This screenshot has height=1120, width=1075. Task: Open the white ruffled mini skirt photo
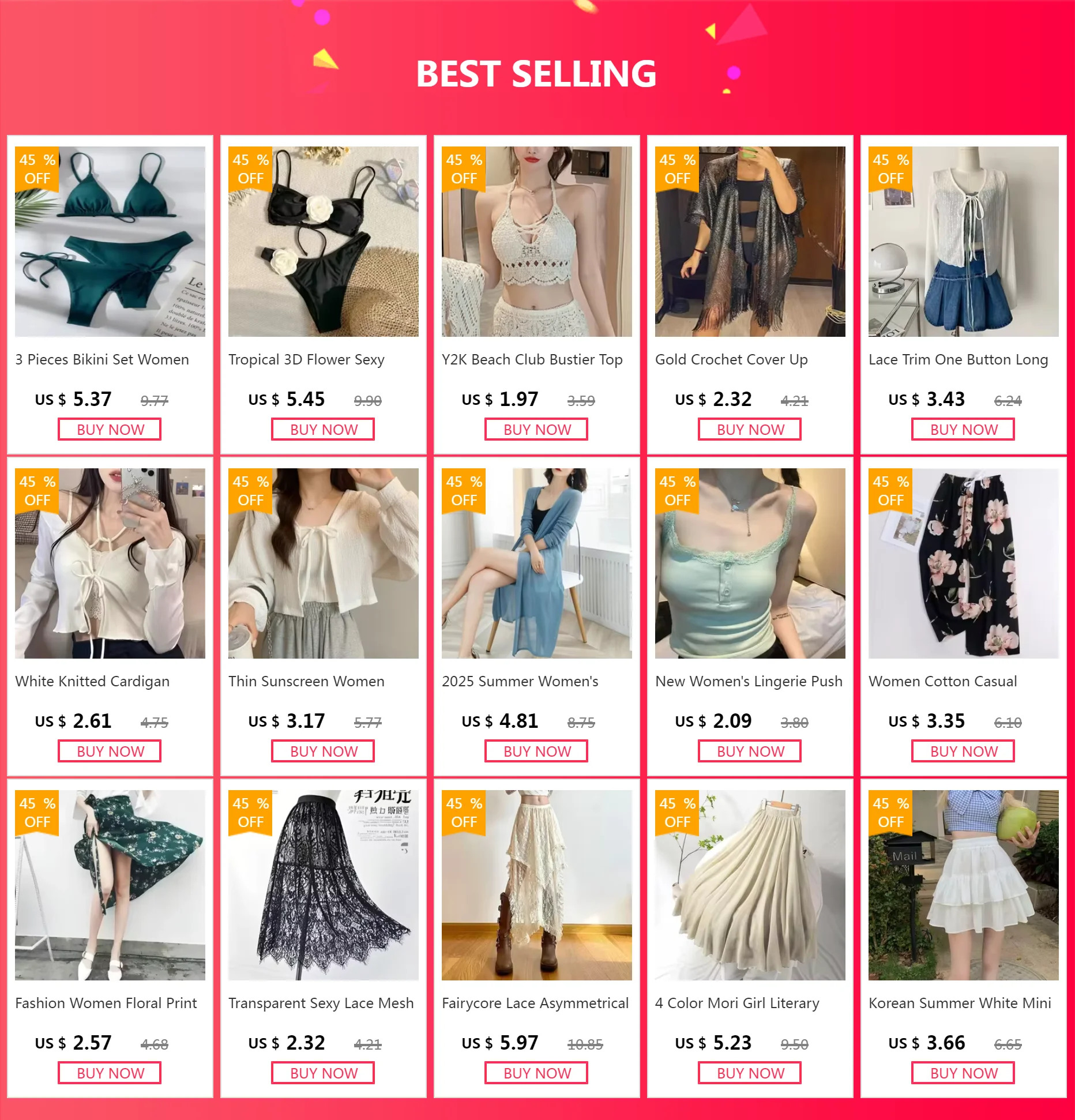(964, 885)
